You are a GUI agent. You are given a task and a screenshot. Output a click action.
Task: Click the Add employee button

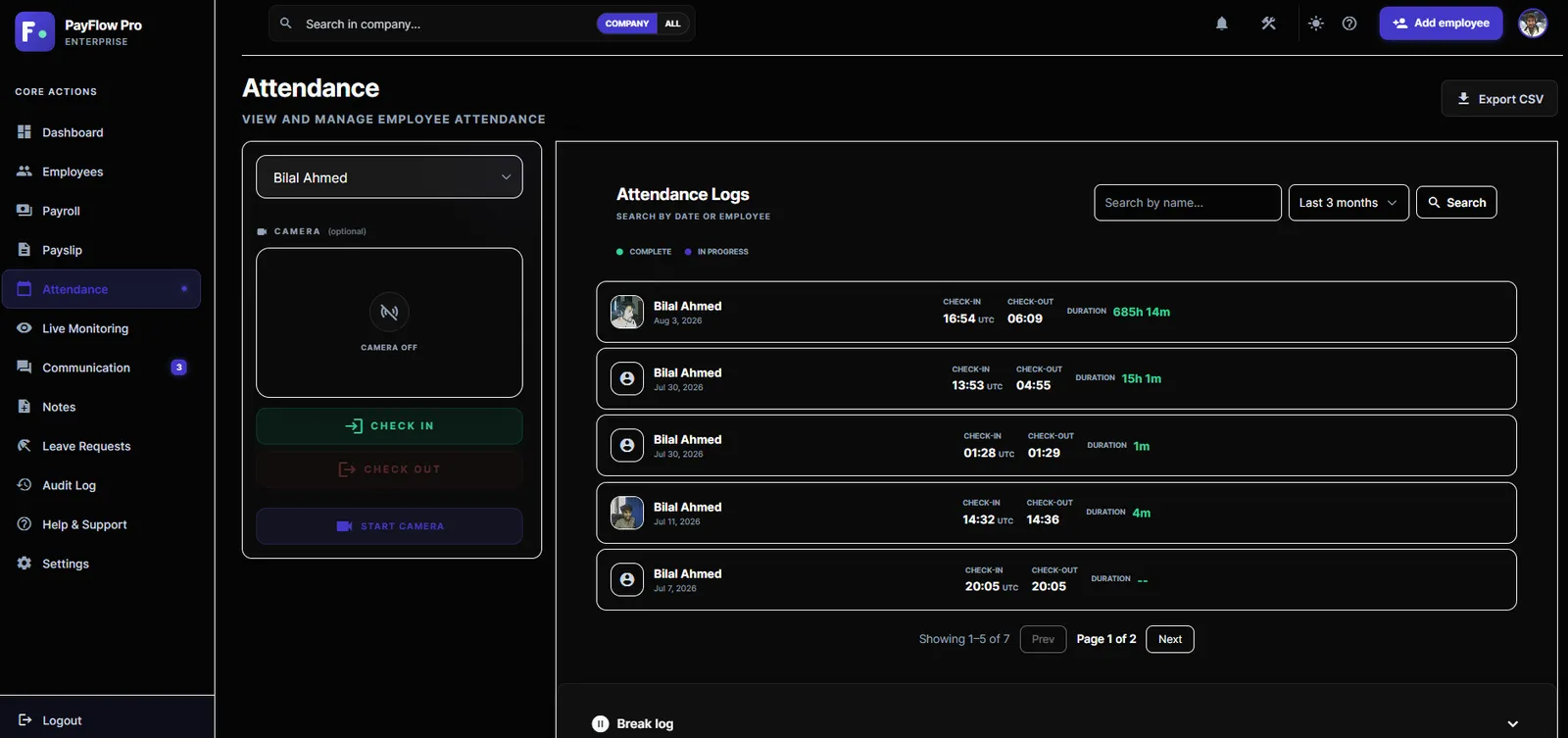tap(1441, 23)
